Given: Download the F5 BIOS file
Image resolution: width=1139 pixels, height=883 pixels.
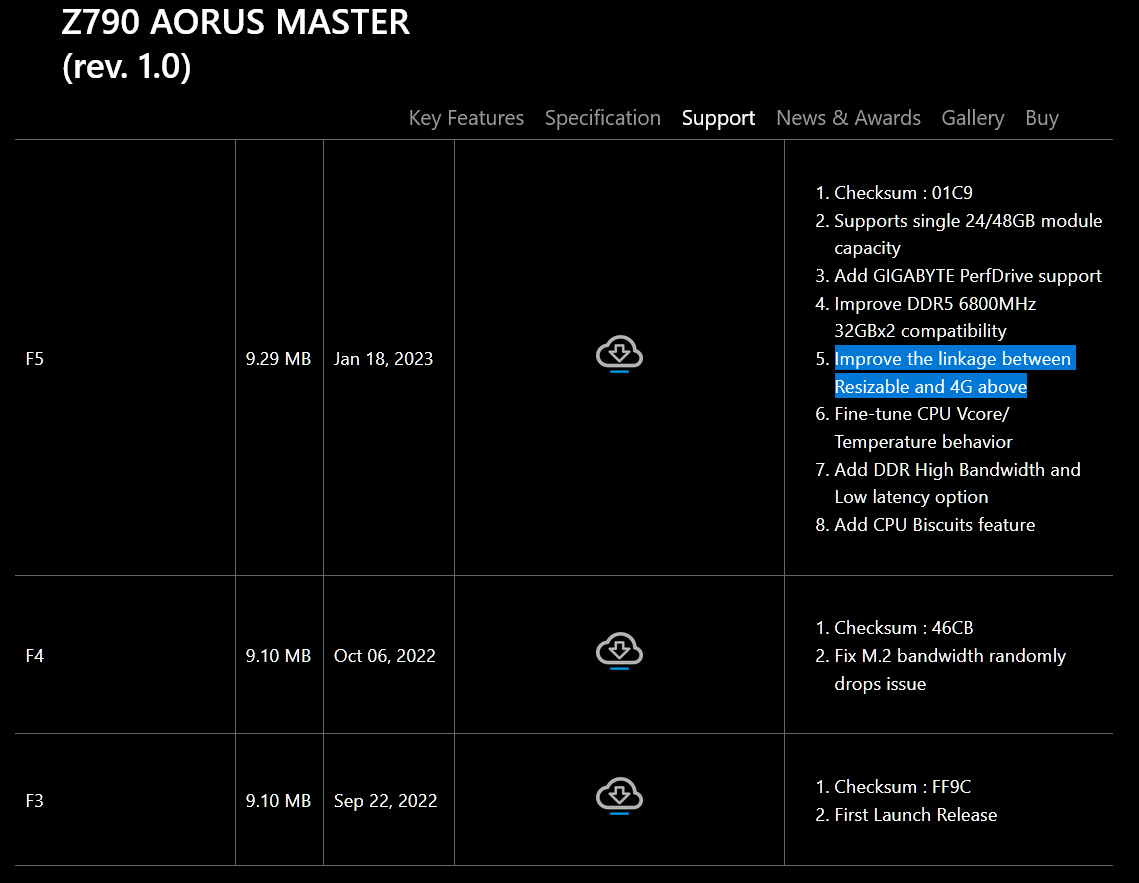Looking at the screenshot, I should (x=619, y=354).
